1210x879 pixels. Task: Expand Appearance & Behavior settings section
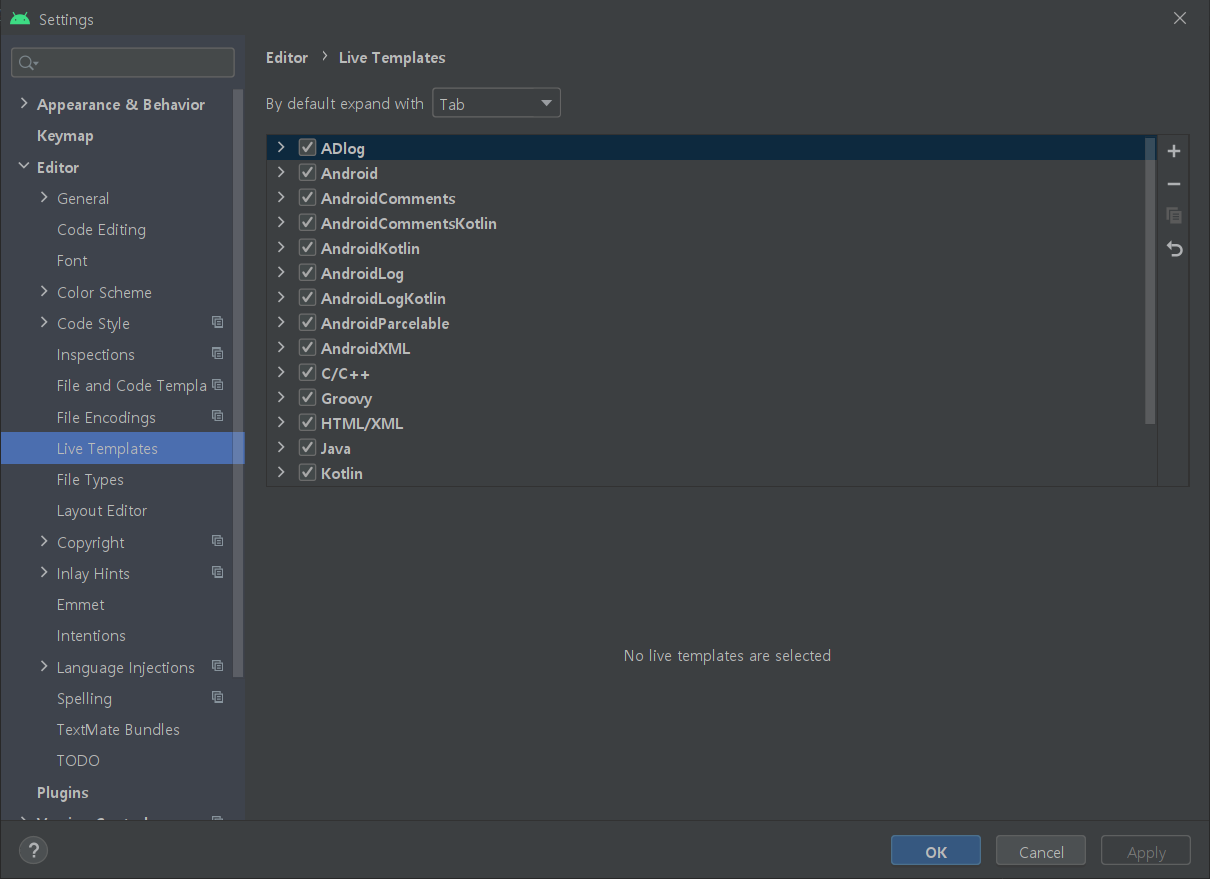pos(24,104)
